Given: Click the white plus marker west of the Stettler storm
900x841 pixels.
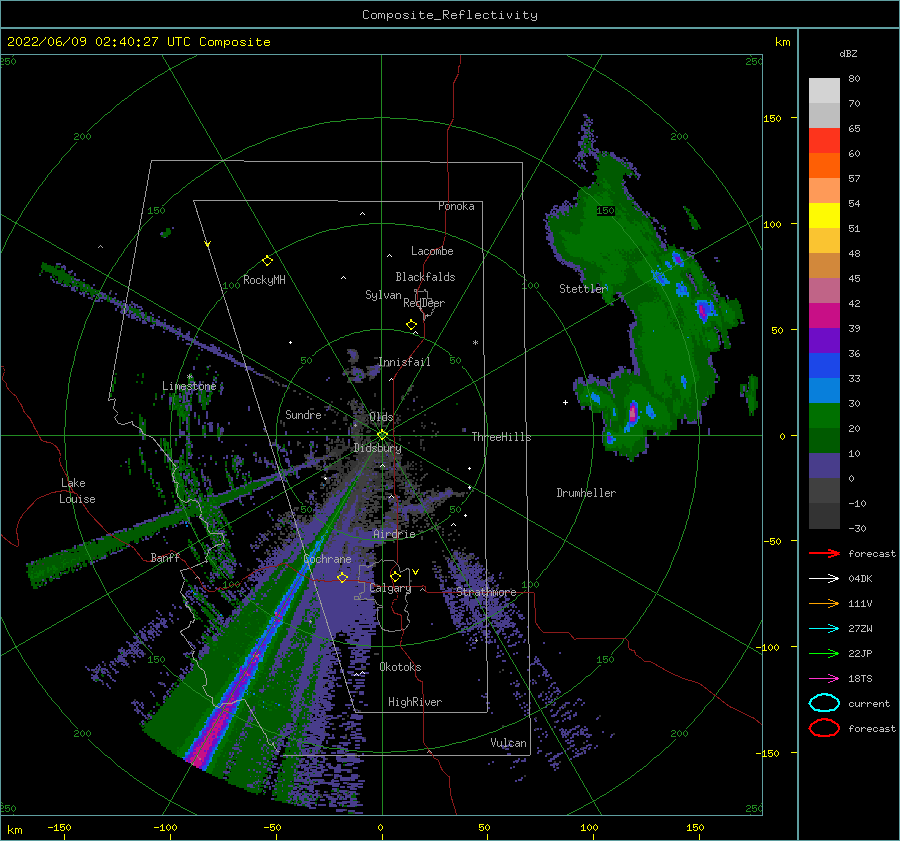Looking at the screenshot, I should coord(565,402).
